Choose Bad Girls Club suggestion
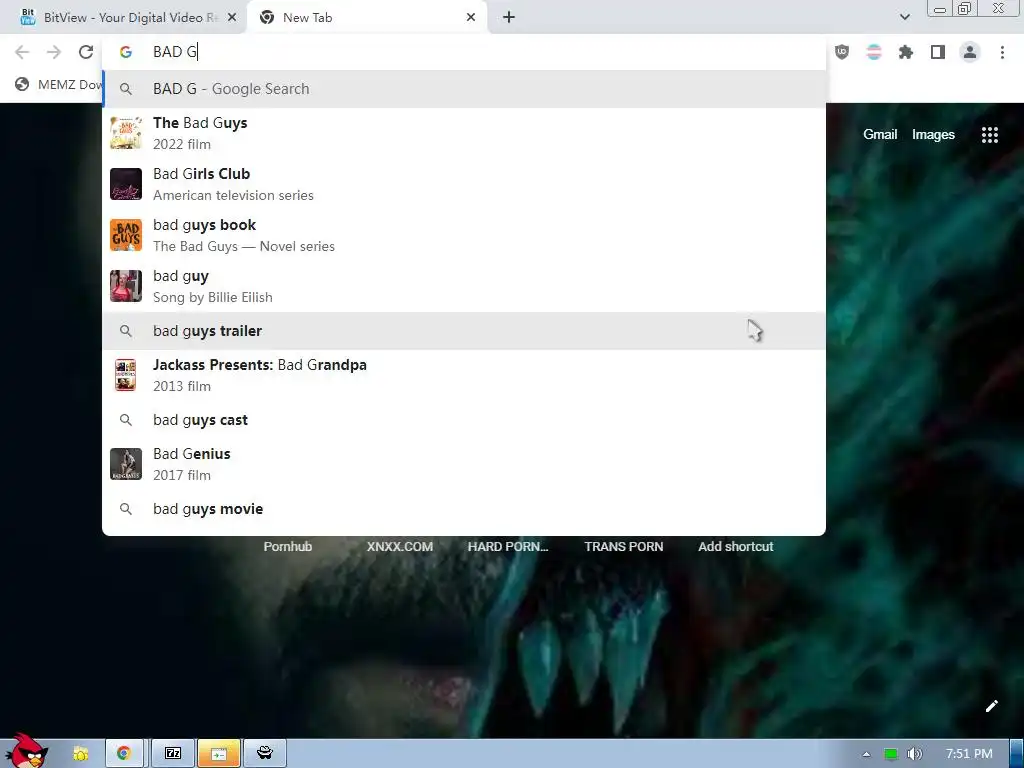 tap(464, 184)
